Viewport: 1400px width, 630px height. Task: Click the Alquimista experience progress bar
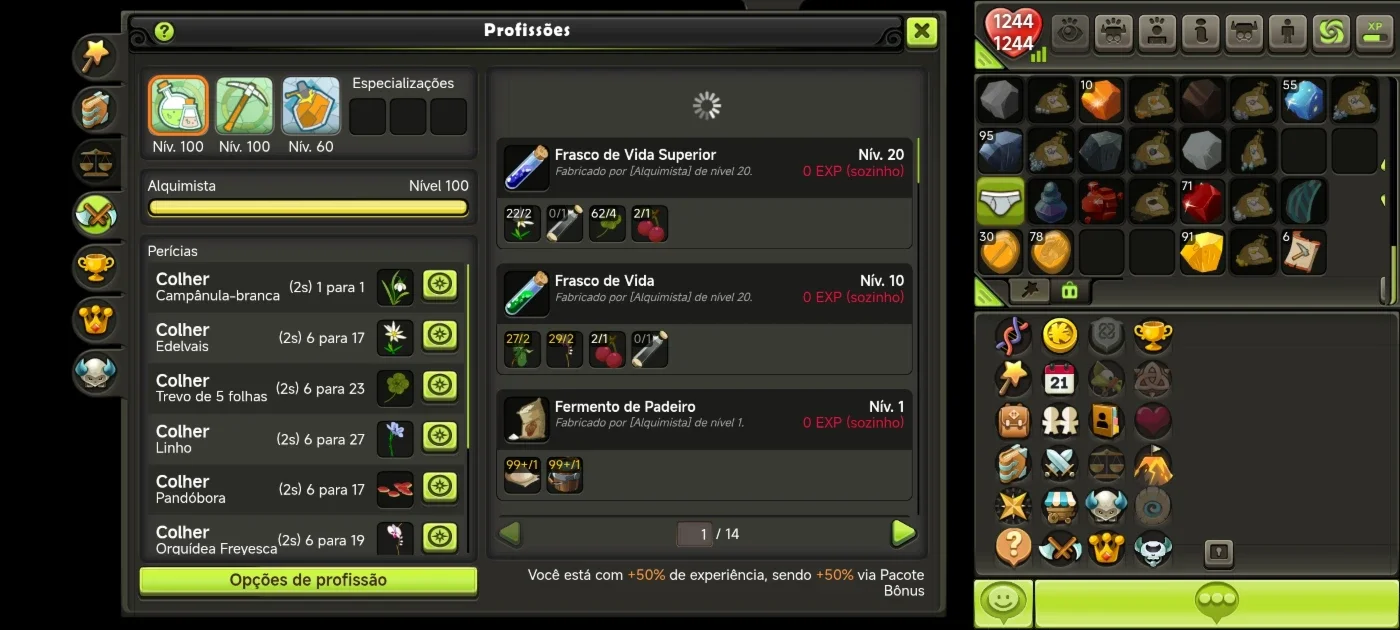coord(308,208)
